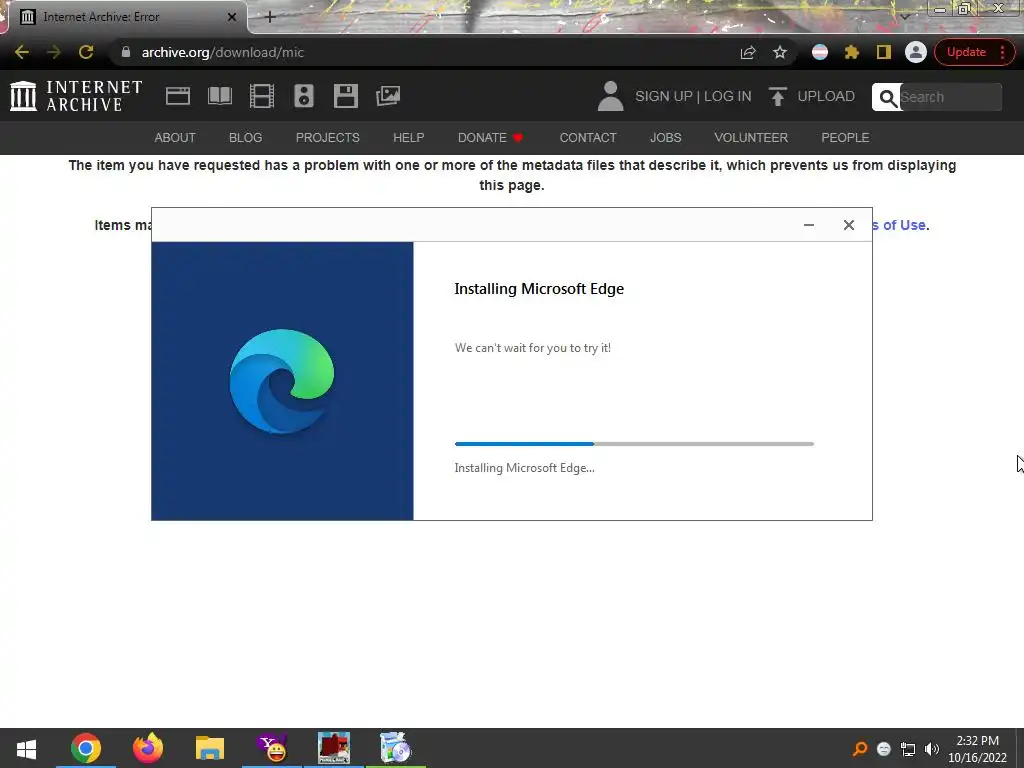Viewport: 1024px width, 768px height.
Task: Click the UPLOAD link
Action: click(x=812, y=97)
